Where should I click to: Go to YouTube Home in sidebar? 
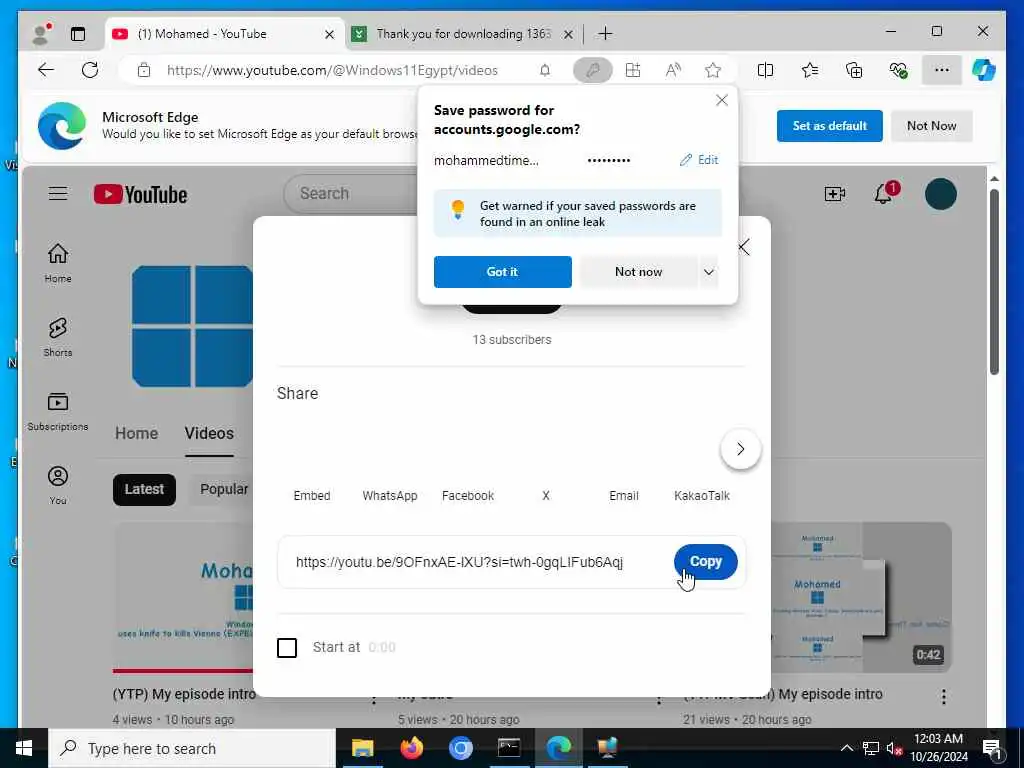57,263
